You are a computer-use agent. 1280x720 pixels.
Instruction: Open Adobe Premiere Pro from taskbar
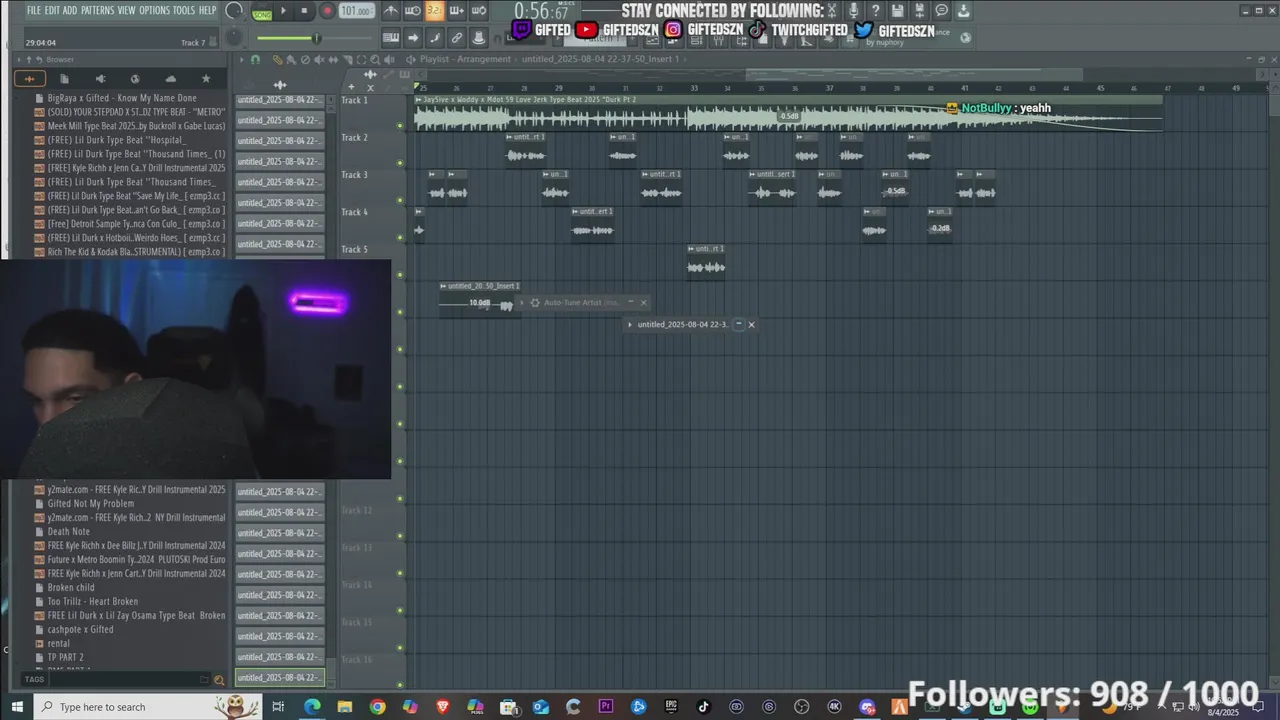click(606, 707)
